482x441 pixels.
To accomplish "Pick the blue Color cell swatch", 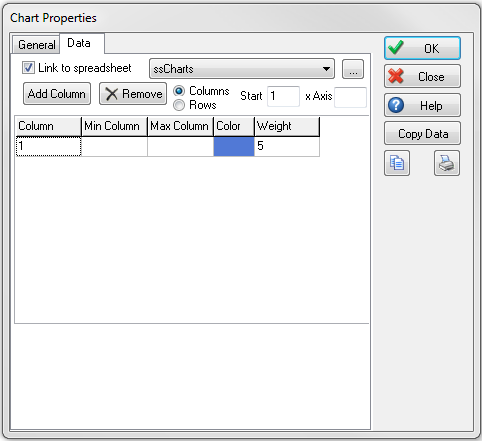I will click(234, 147).
